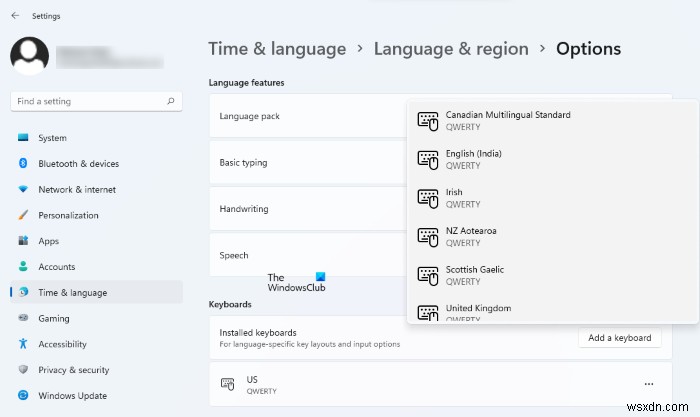Viewport: 700px width, 417px height.
Task: Open more options for US keyboard
Action: pyautogui.click(x=648, y=384)
